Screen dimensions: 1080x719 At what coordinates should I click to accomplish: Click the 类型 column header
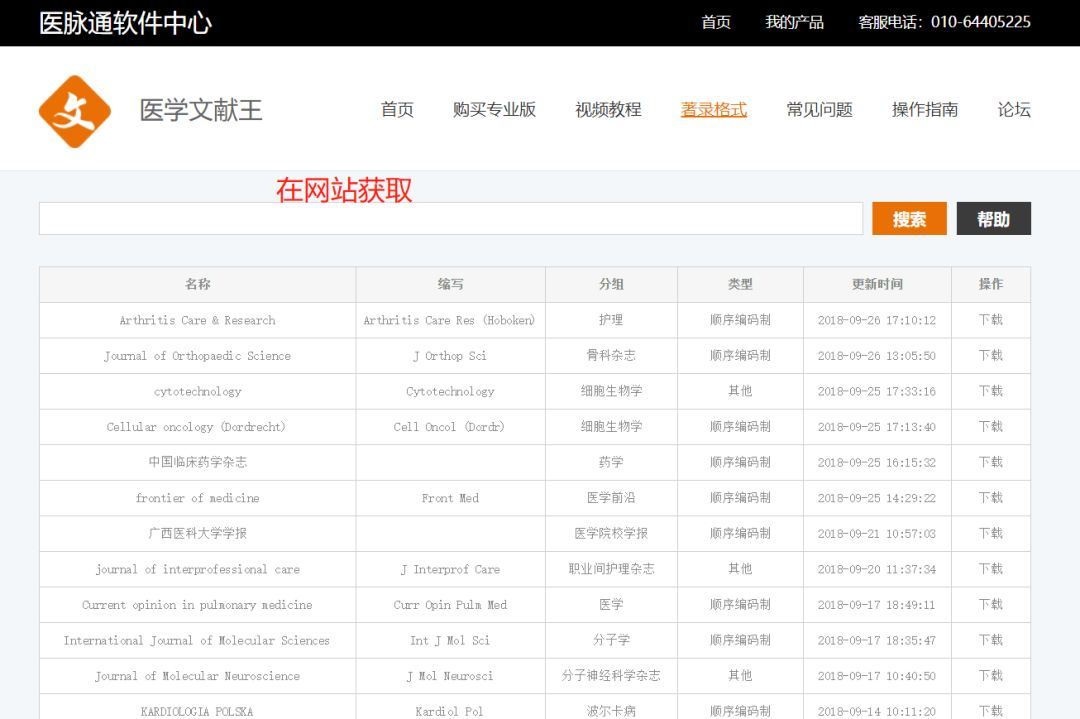740,284
